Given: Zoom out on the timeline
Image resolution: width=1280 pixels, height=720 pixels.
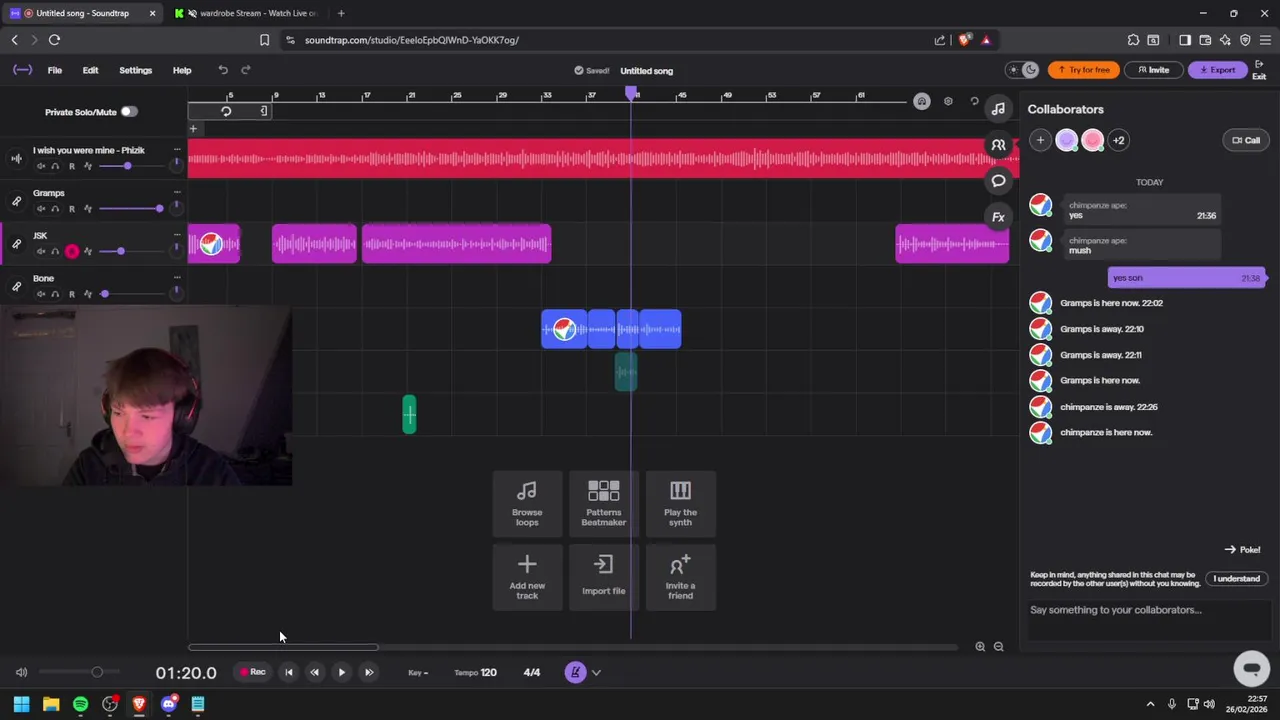Looking at the screenshot, I should [998, 647].
